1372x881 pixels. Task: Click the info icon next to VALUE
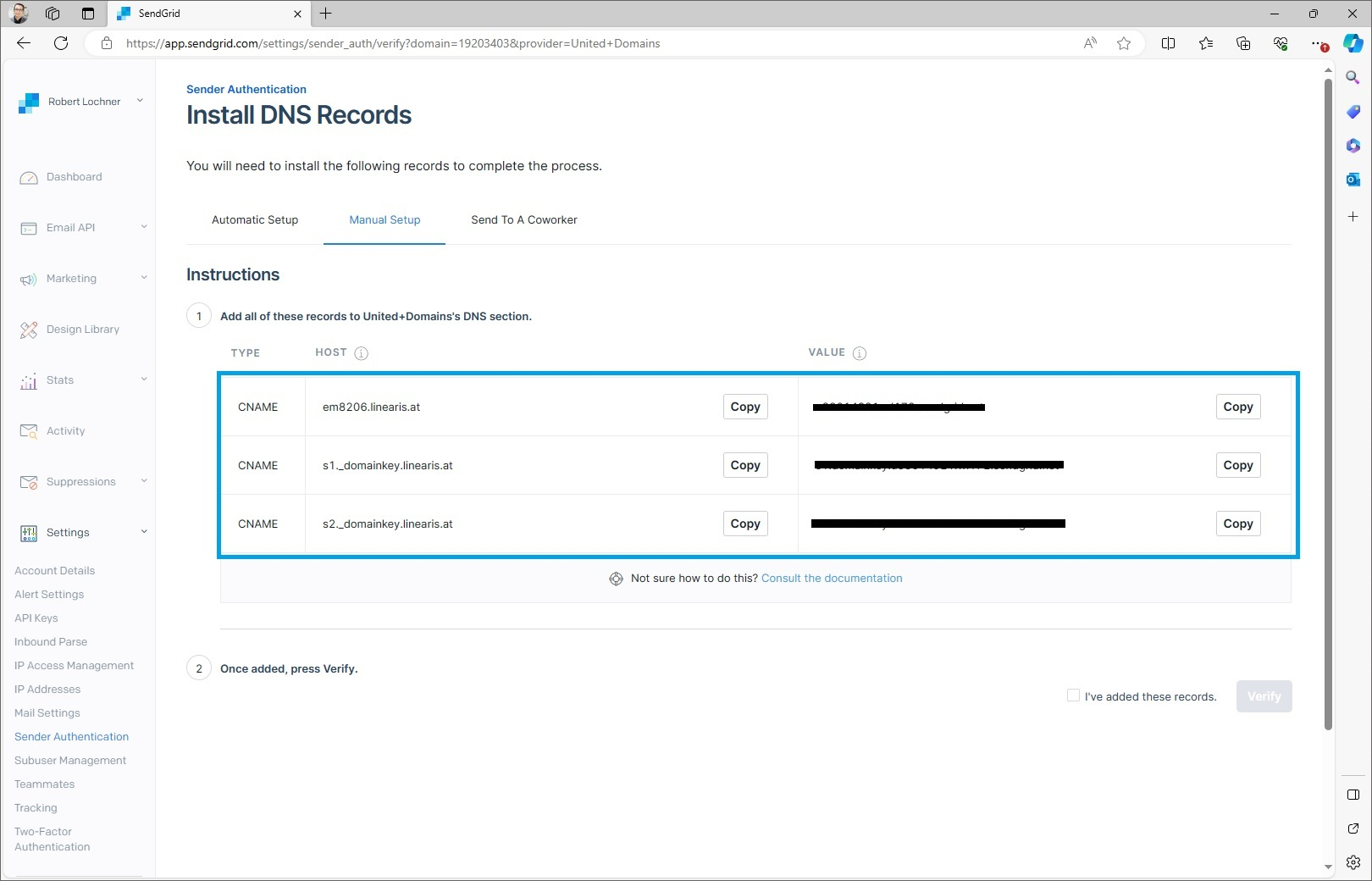860,353
